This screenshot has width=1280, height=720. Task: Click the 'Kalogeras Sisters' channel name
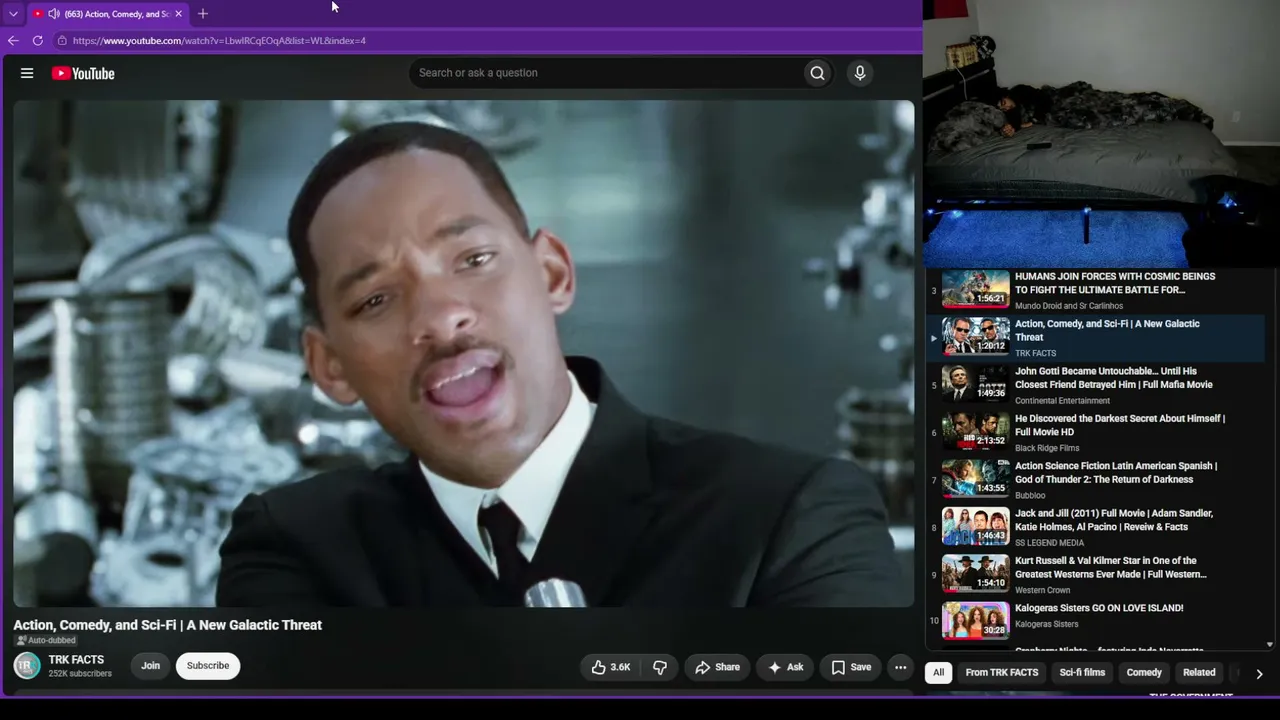pos(1047,624)
